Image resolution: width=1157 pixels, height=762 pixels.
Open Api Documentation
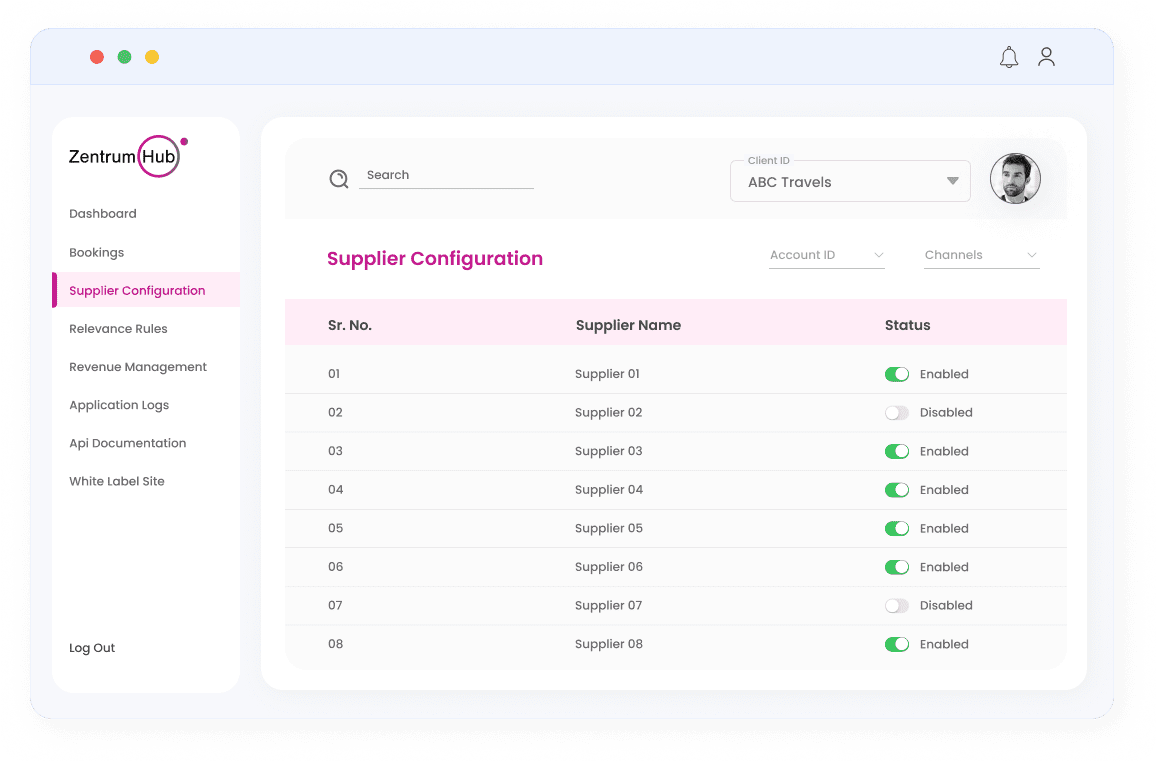click(x=127, y=442)
